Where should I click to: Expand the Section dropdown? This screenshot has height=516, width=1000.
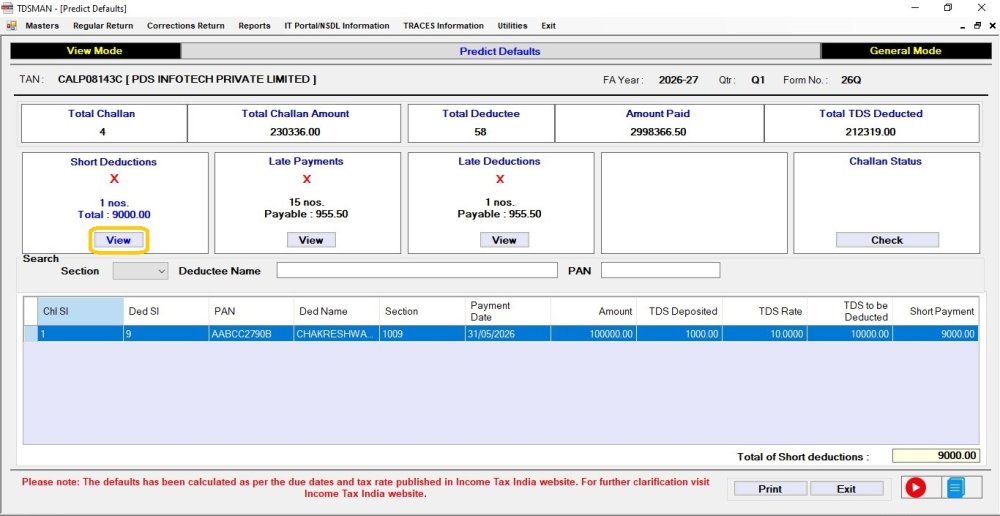point(161,271)
